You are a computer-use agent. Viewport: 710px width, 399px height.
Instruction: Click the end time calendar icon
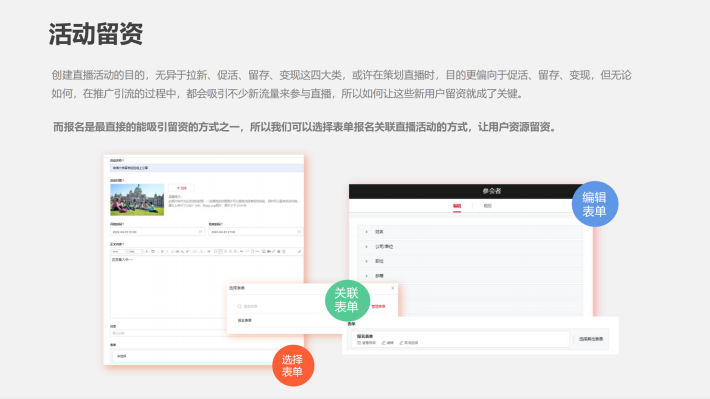click(299, 232)
